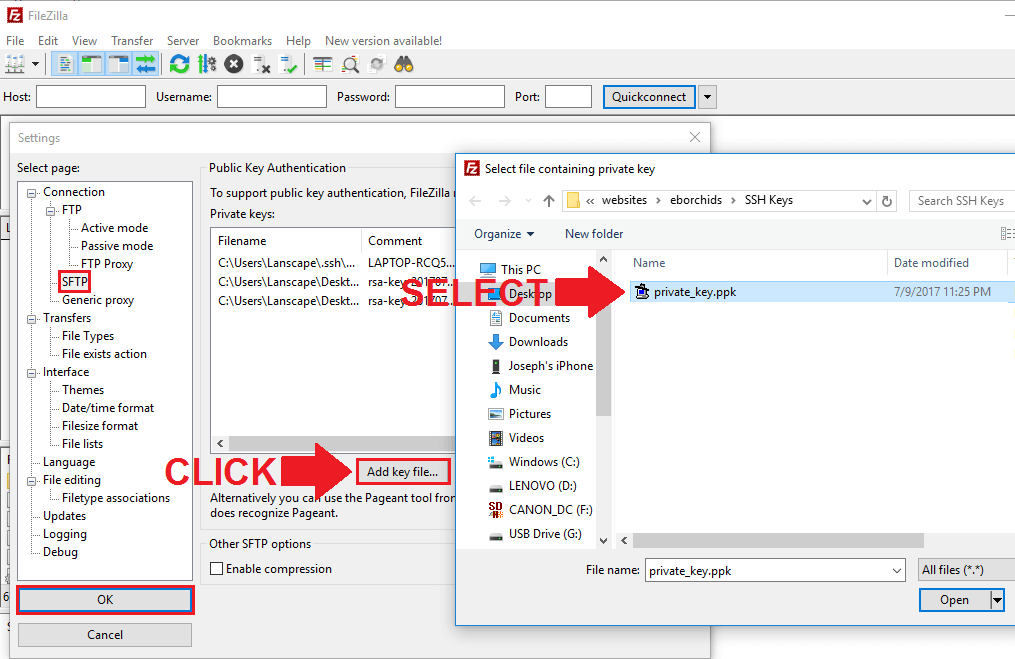The width and height of the screenshot is (1015, 659).
Task: Enable the compression checkbox
Action: coord(217,568)
